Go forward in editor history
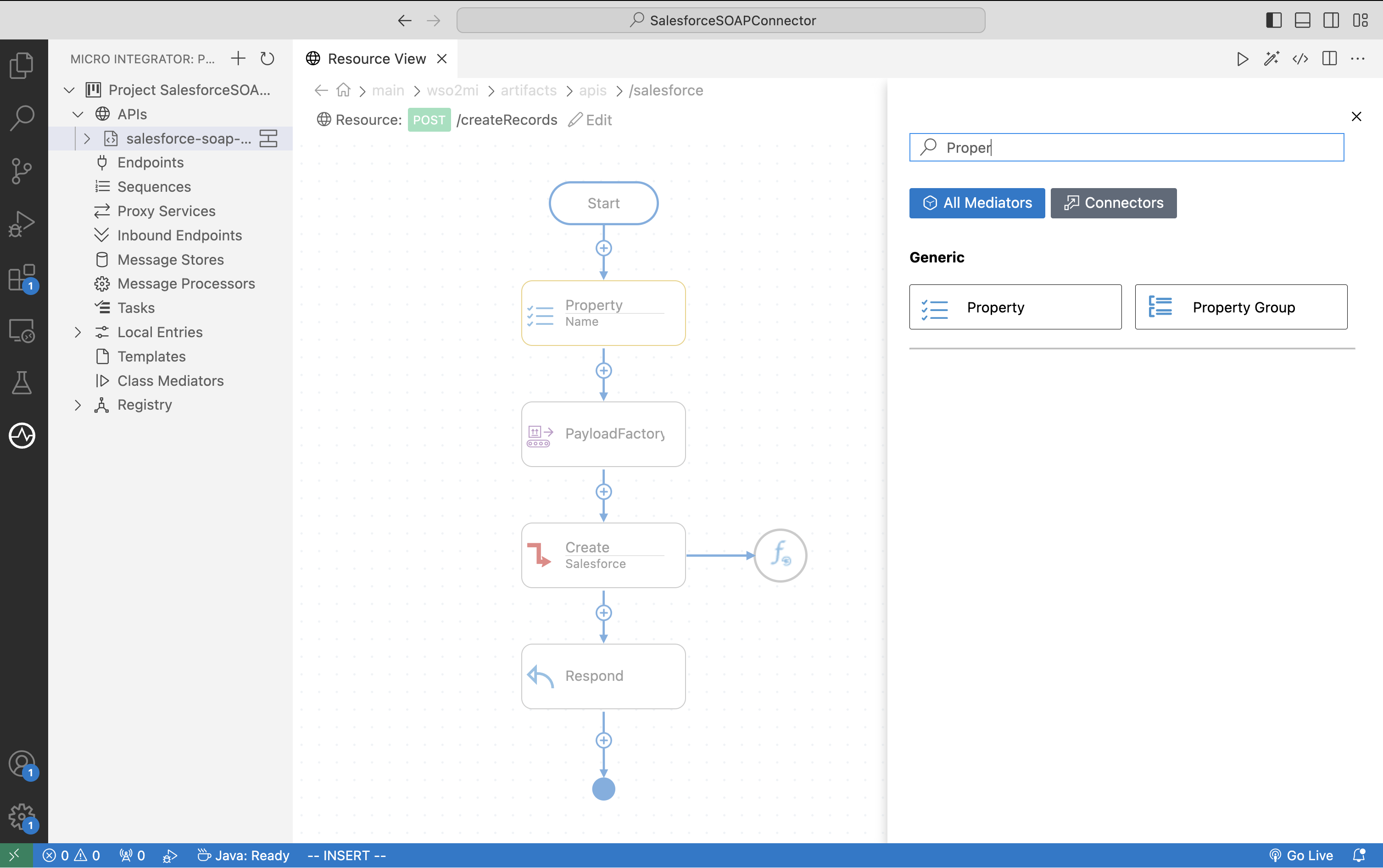The height and width of the screenshot is (868, 1383). 434,21
